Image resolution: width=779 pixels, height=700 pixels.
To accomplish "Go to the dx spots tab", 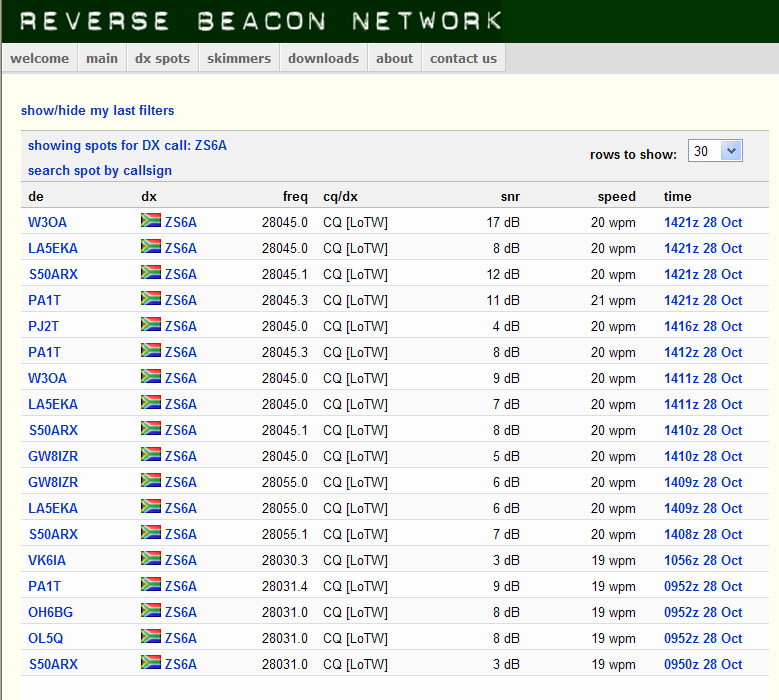I will (162, 58).
